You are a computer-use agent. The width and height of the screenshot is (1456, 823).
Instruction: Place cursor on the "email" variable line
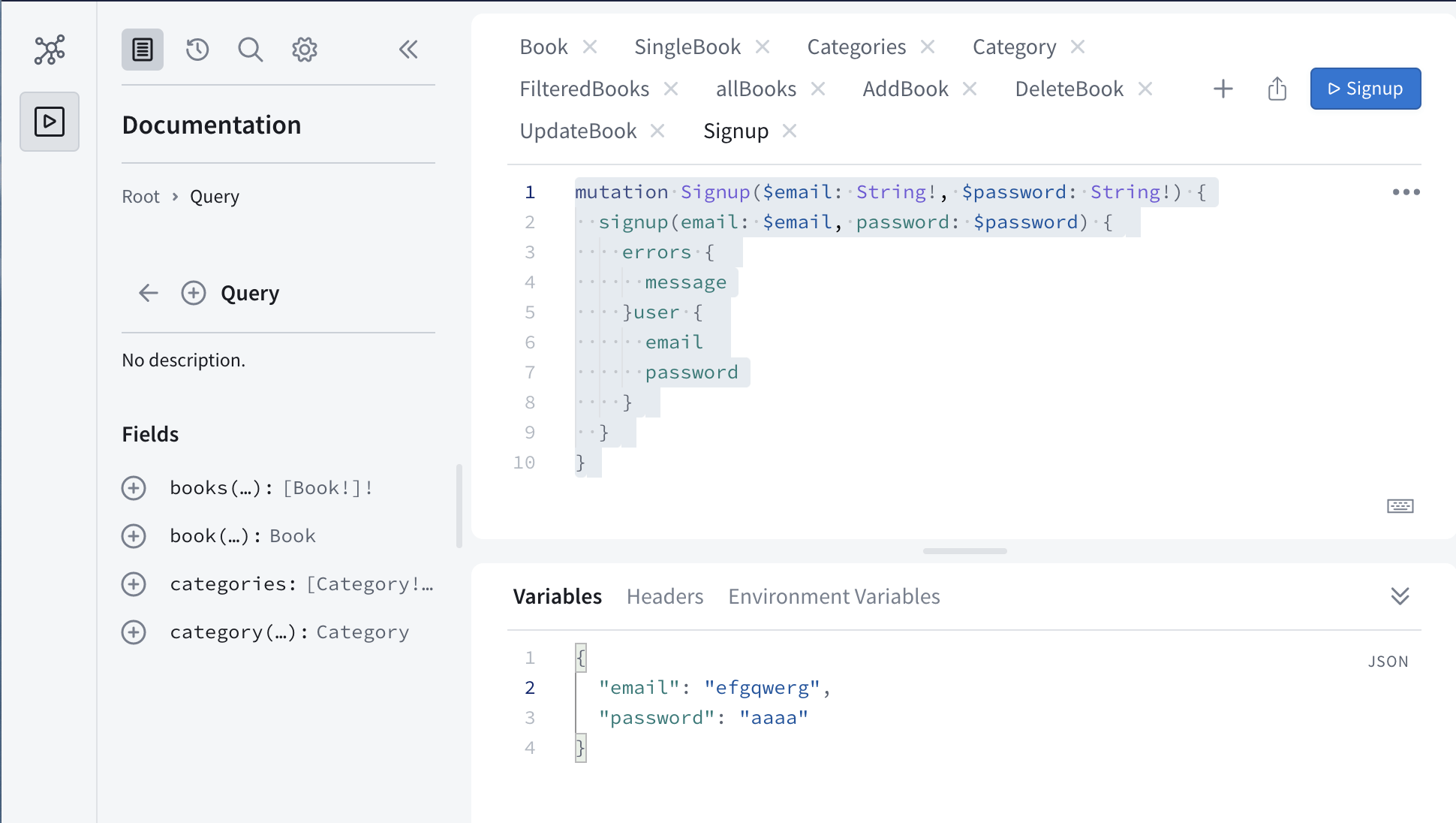(x=714, y=688)
